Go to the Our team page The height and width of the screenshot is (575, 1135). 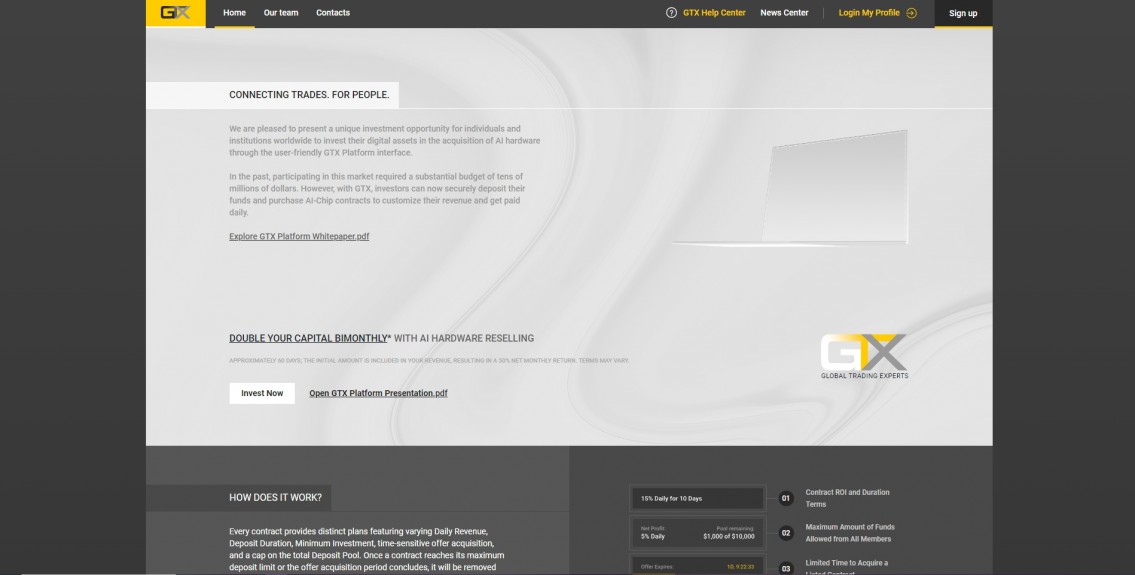point(281,13)
